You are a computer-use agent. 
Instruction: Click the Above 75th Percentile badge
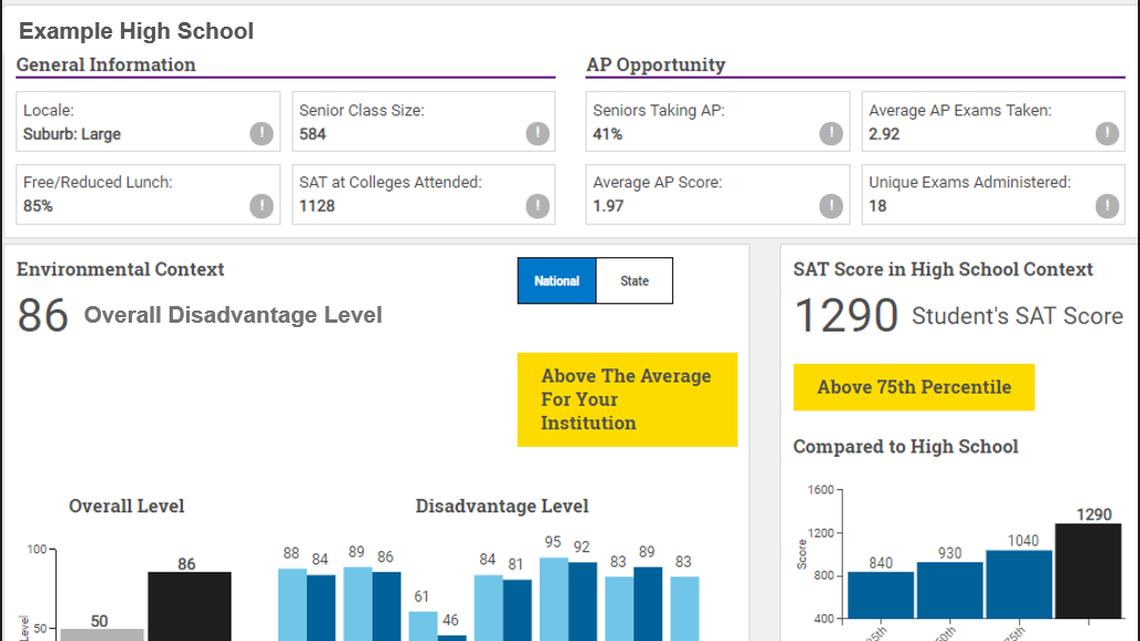pyautogui.click(x=914, y=387)
